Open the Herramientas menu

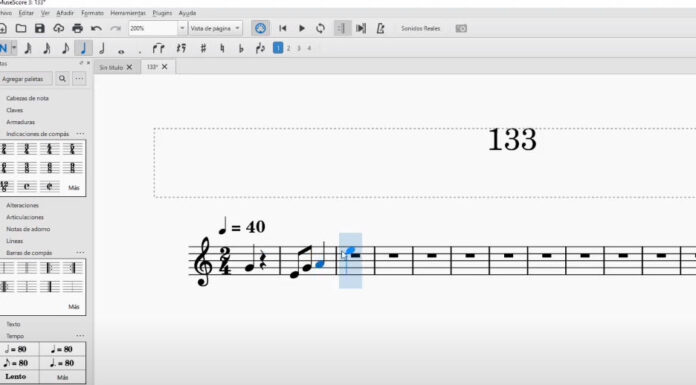pyautogui.click(x=128, y=13)
